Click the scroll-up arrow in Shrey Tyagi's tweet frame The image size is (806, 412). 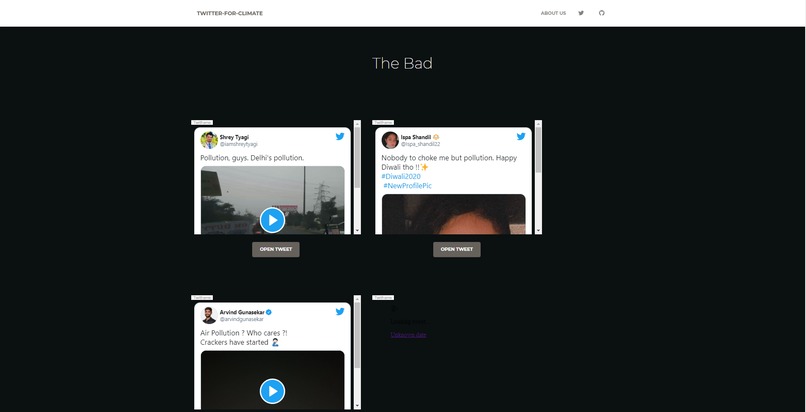click(357, 123)
